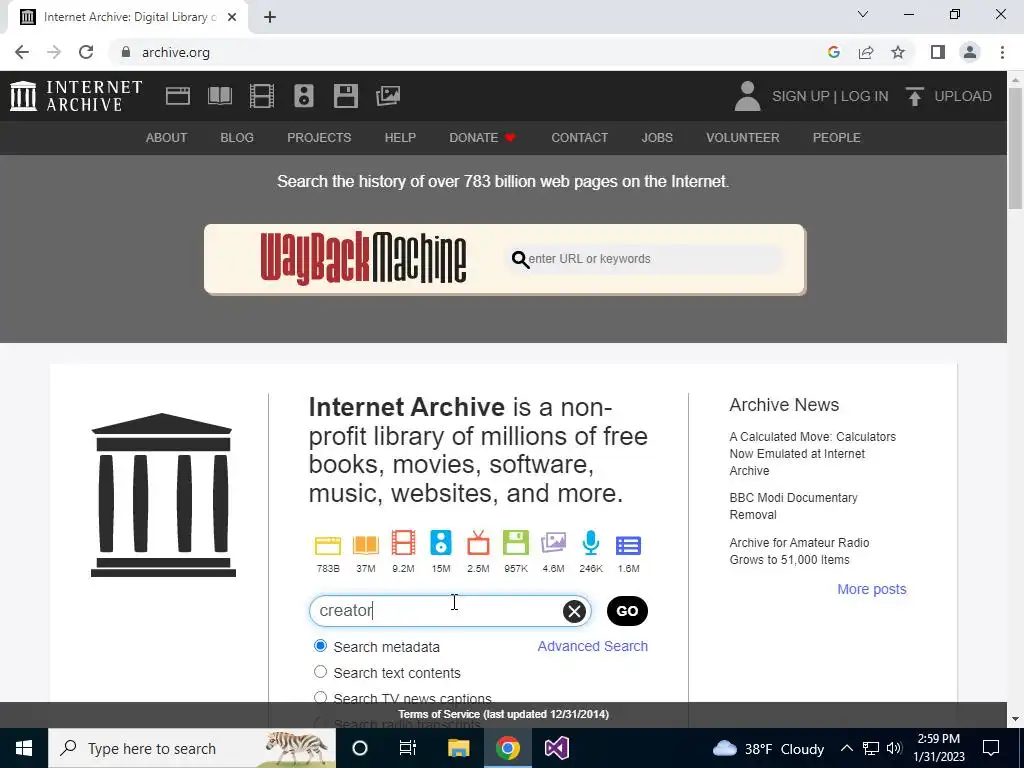1024x768 pixels.
Task: Open the PROJECTS menu item
Action: coord(319,138)
